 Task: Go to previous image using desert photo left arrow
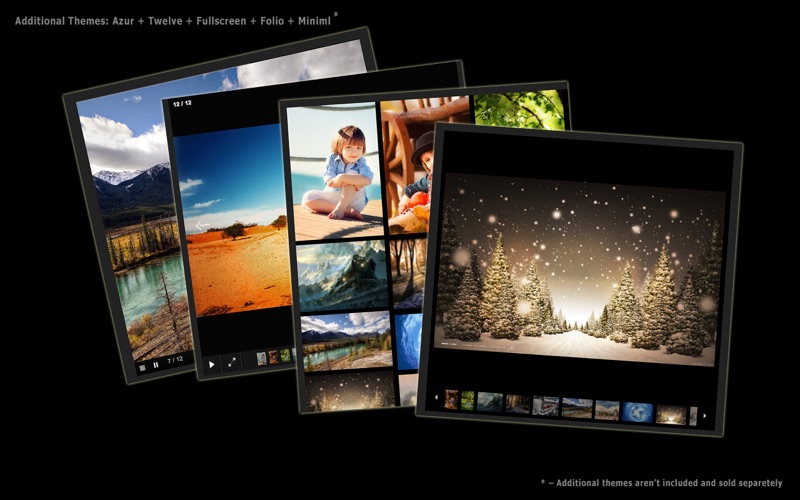[202, 224]
